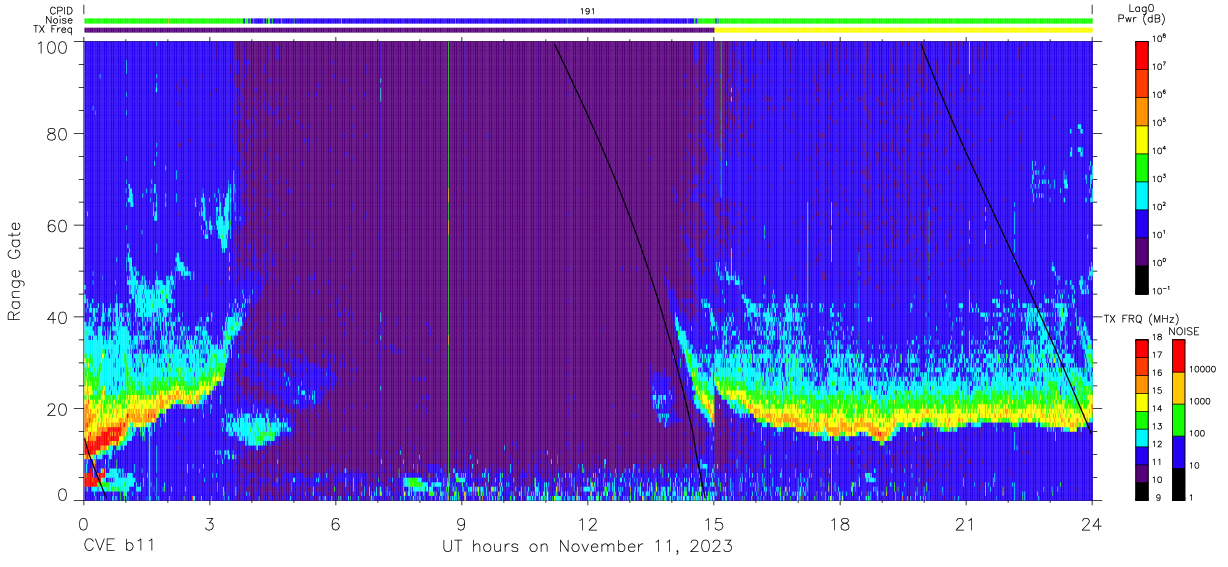Click the 1 NOISE tick label
The height and width of the screenshot is (567, 1228).
coord(1192,498)
